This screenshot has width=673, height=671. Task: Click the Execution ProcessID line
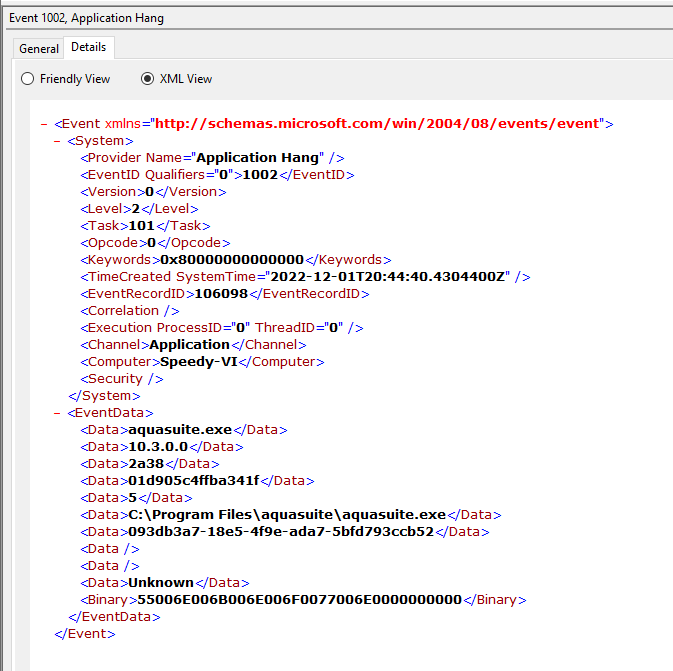click(x=221, y=328)
